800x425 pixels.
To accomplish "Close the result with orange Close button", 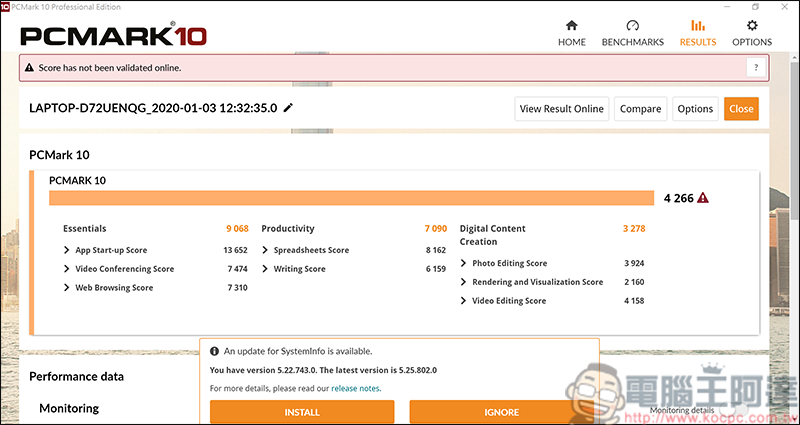I will (x=741, y=109).
